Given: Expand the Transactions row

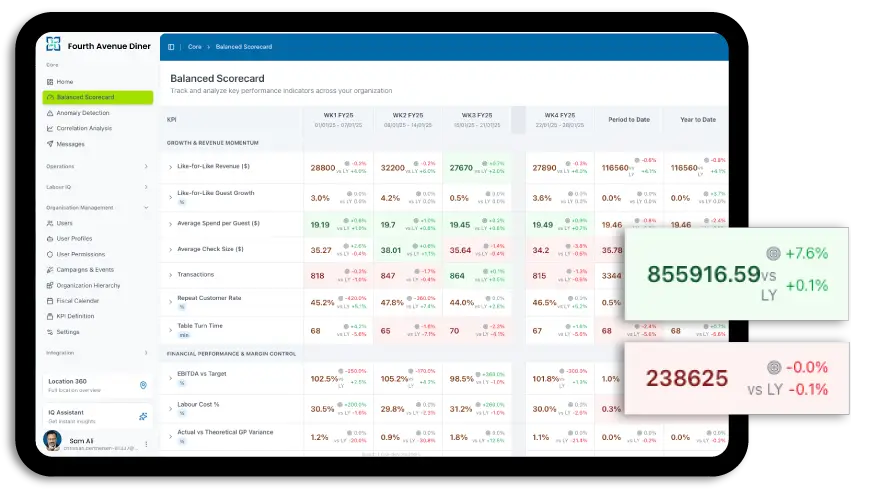Looking at the screenshot, I should (170, 275).
